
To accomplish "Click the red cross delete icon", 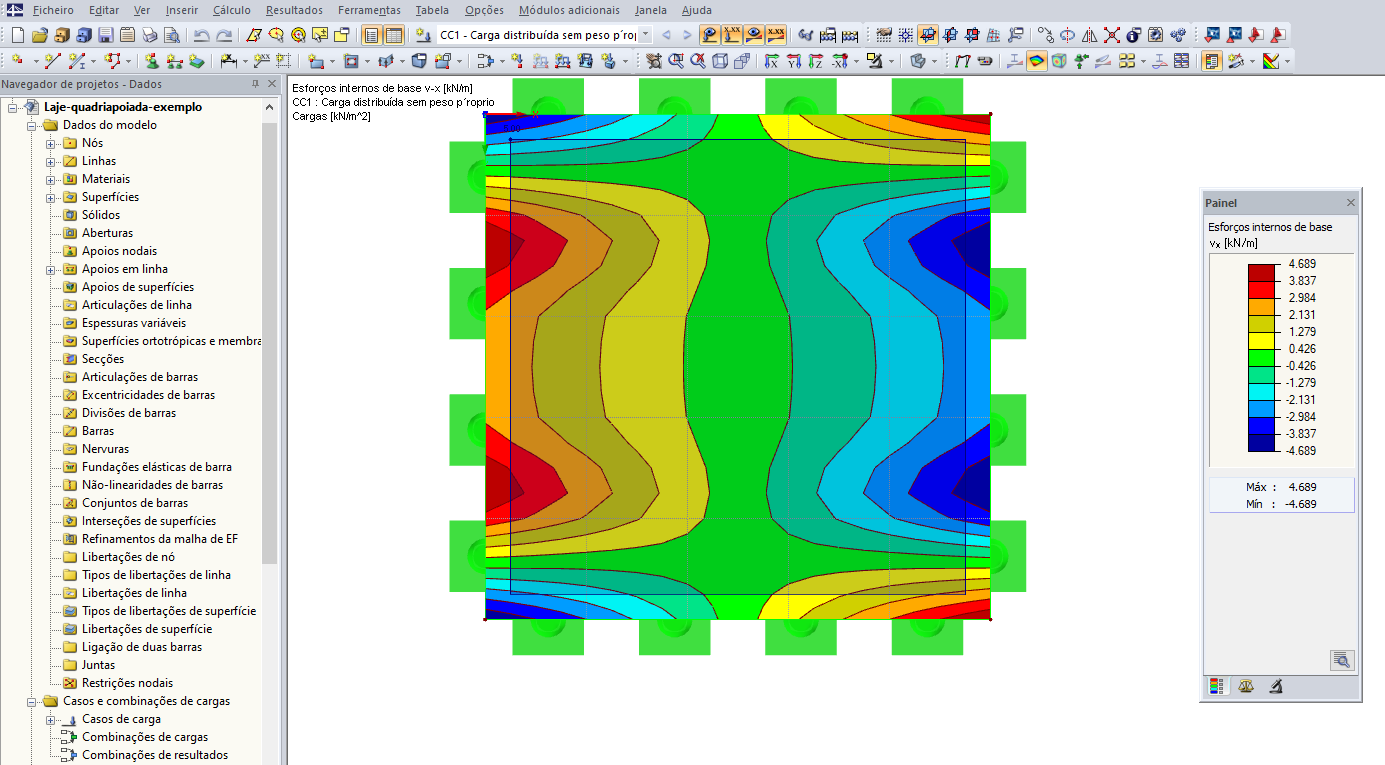I will coord(1111,35).
